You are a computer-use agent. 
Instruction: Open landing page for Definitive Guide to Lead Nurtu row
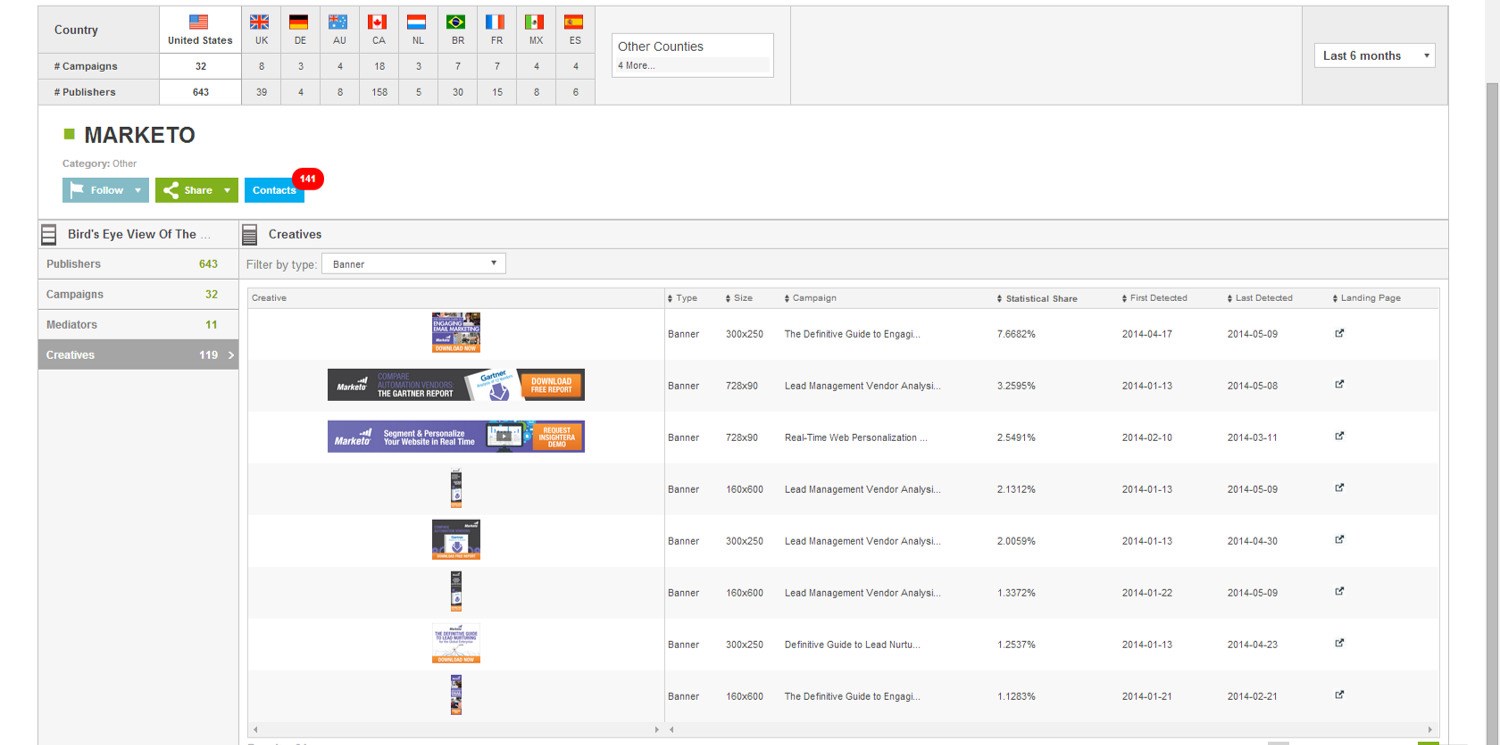pyautogui.click(x=1340, y=643)
